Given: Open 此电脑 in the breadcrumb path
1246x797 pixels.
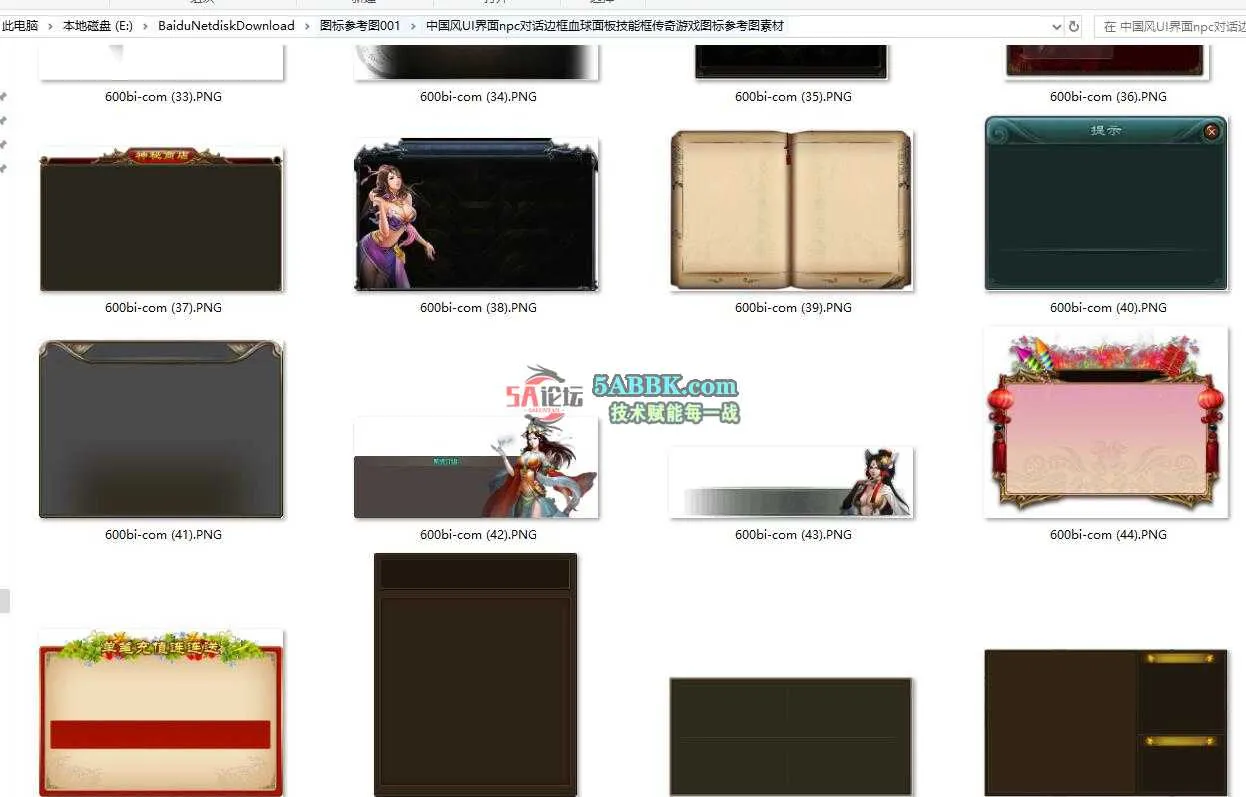Looking at the screenshot, I should coord(20,26).
